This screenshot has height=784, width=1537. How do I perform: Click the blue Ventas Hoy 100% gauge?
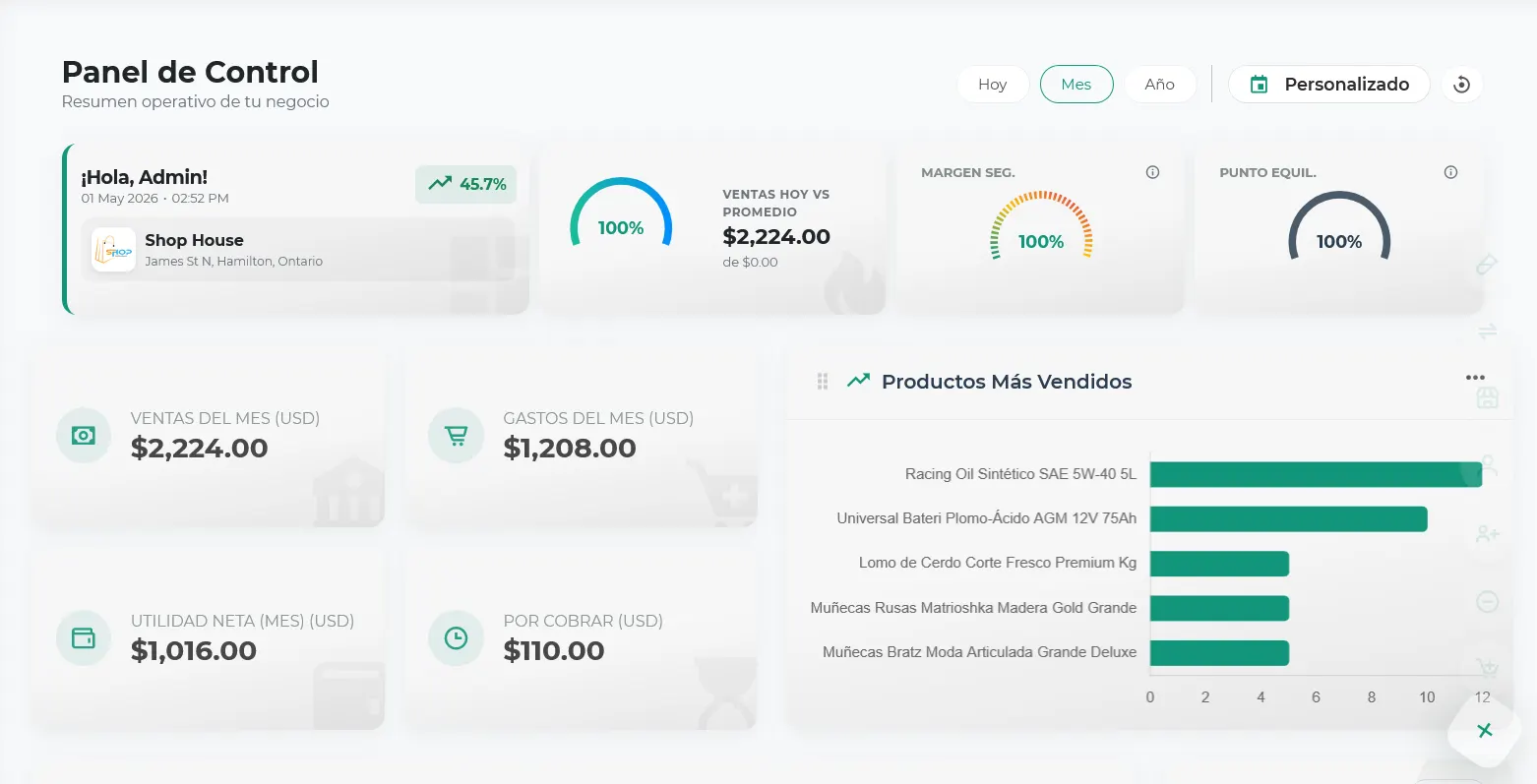(621, 214)
